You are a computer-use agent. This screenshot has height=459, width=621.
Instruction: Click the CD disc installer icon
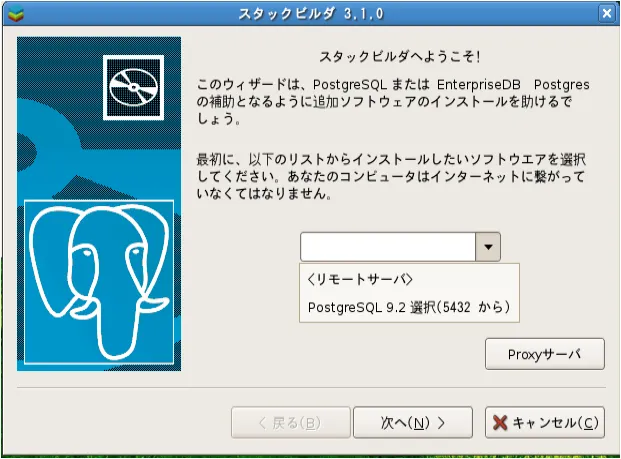pos(133,88)
